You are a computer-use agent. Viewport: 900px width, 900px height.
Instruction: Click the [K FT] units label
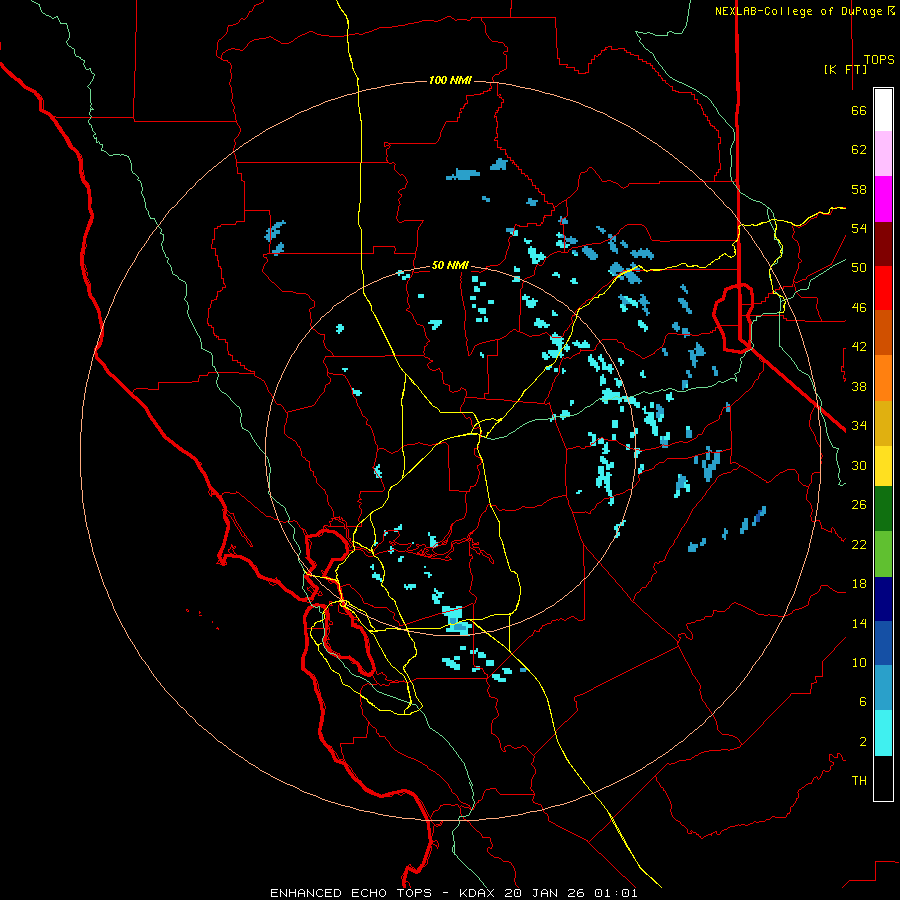[x=845, y=69]
